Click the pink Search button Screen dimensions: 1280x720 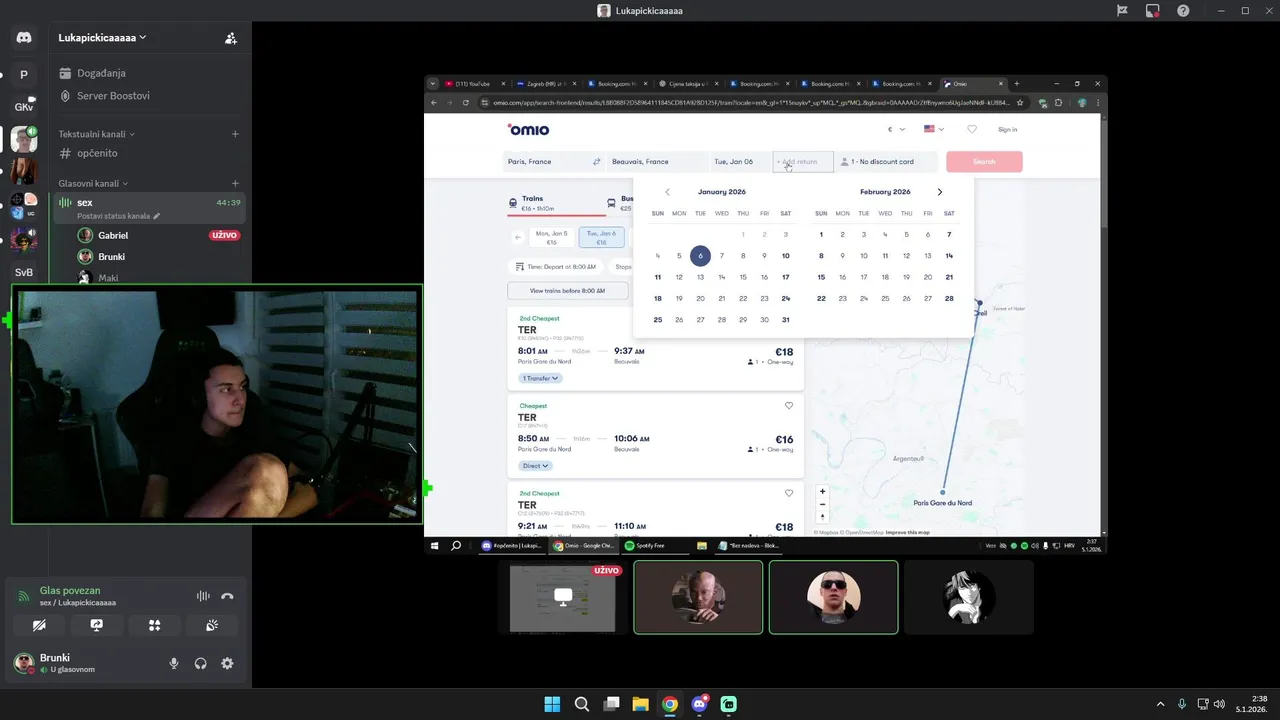pyautogui.click(x=984, y=161)
